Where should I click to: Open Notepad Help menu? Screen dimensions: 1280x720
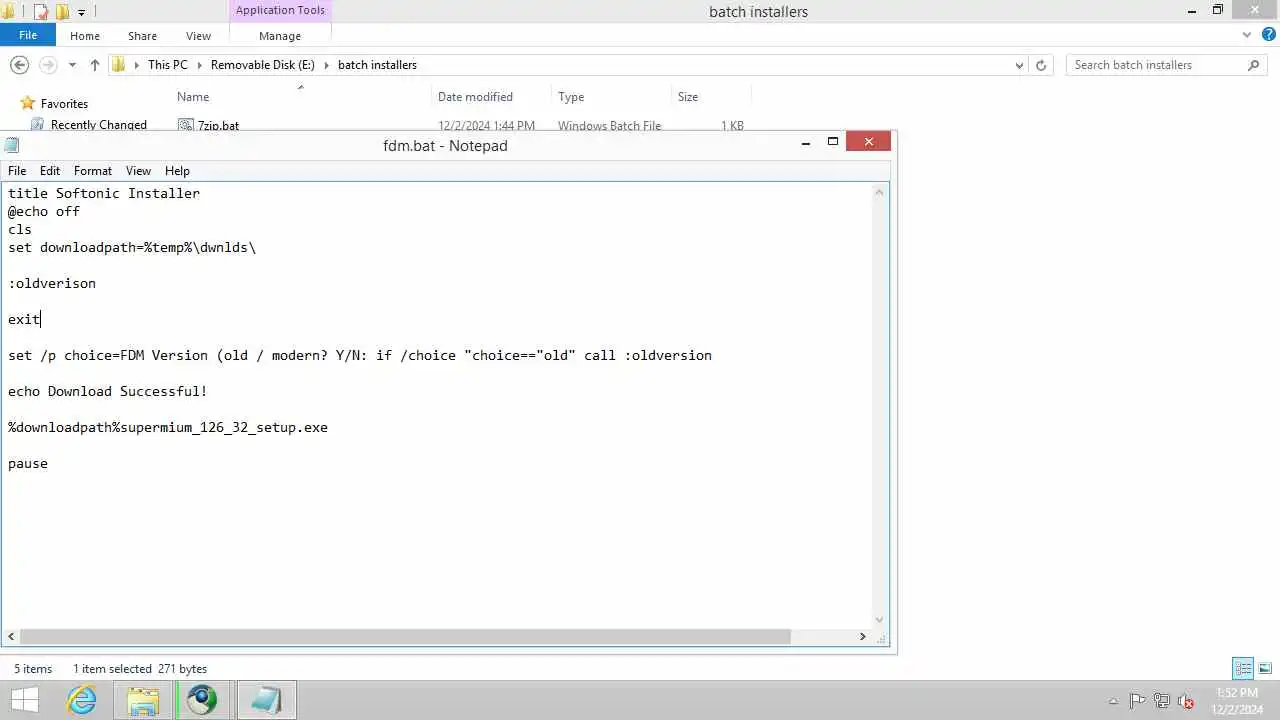click(177, 171)
